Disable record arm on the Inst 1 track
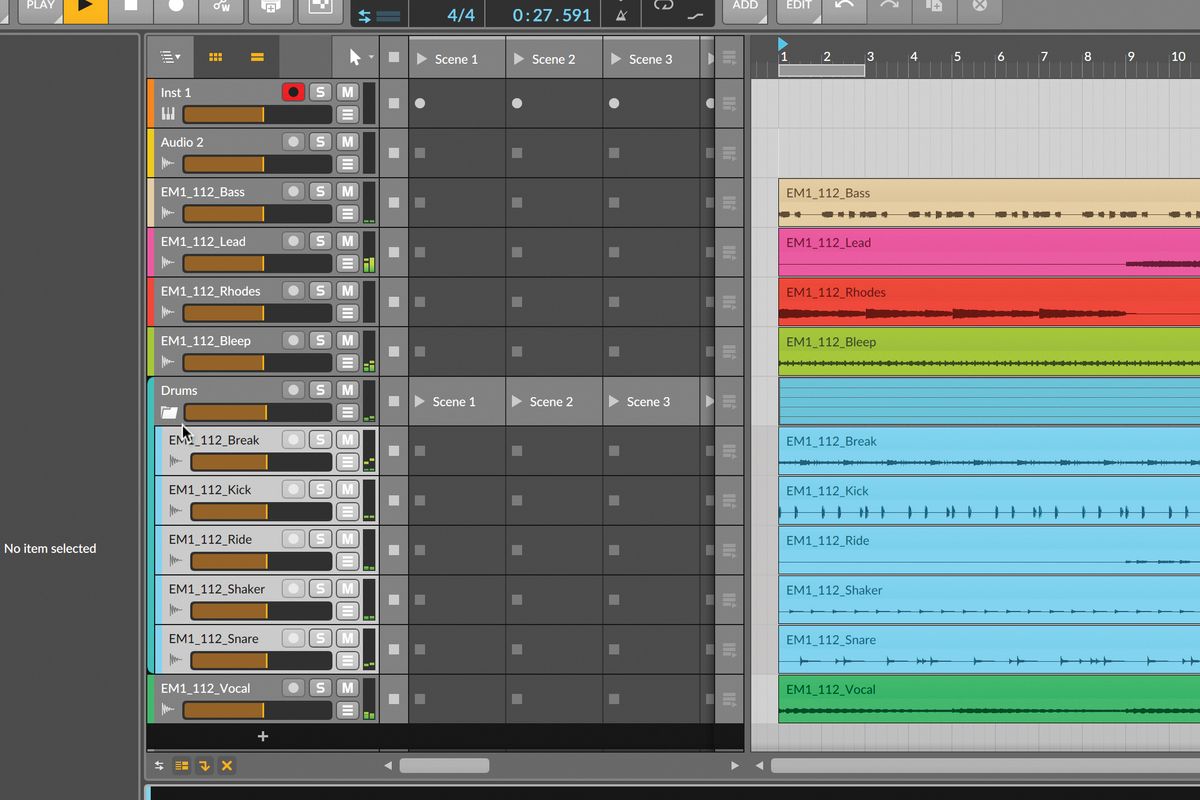 point(293,91)
